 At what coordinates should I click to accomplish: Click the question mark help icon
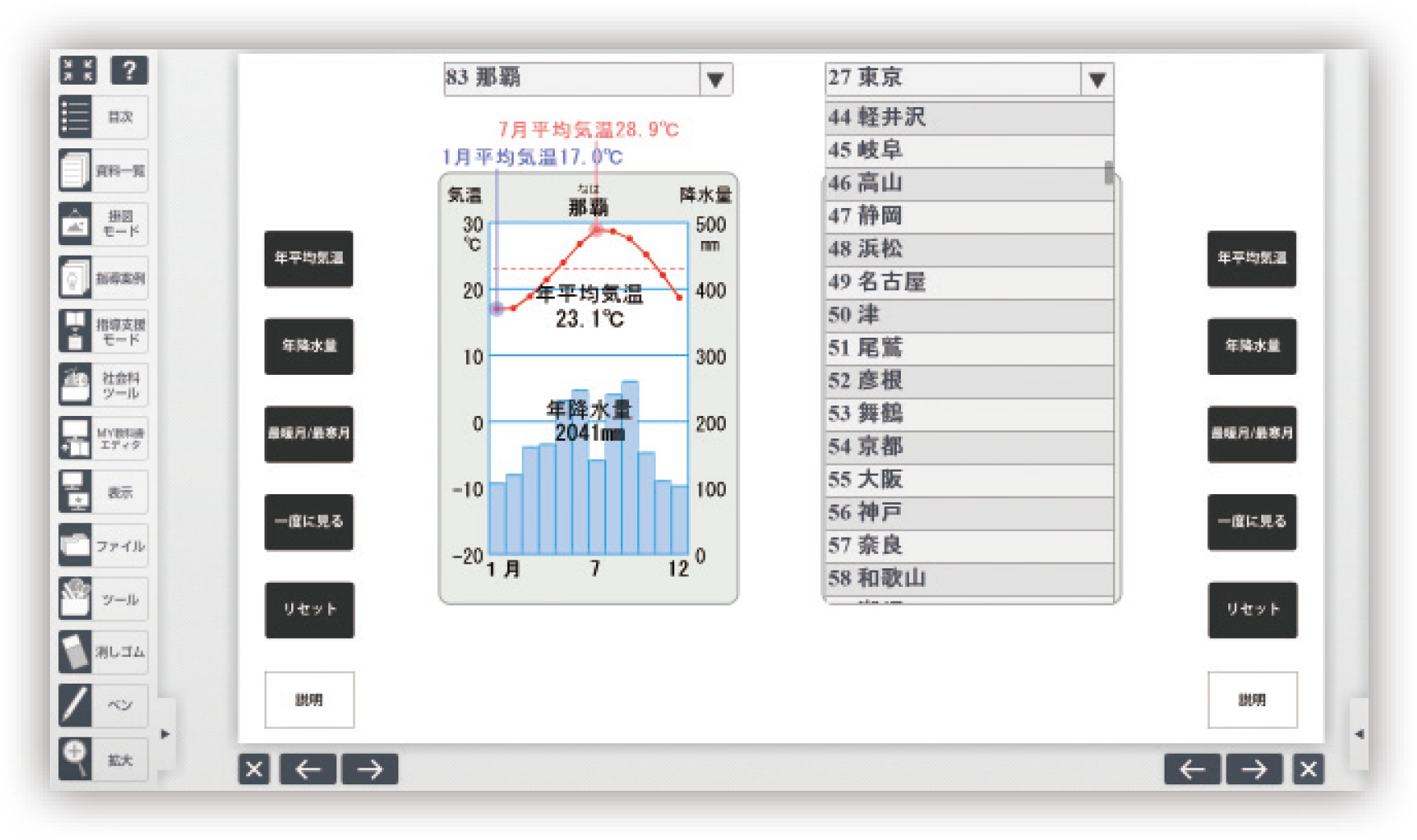pos(129,70)
